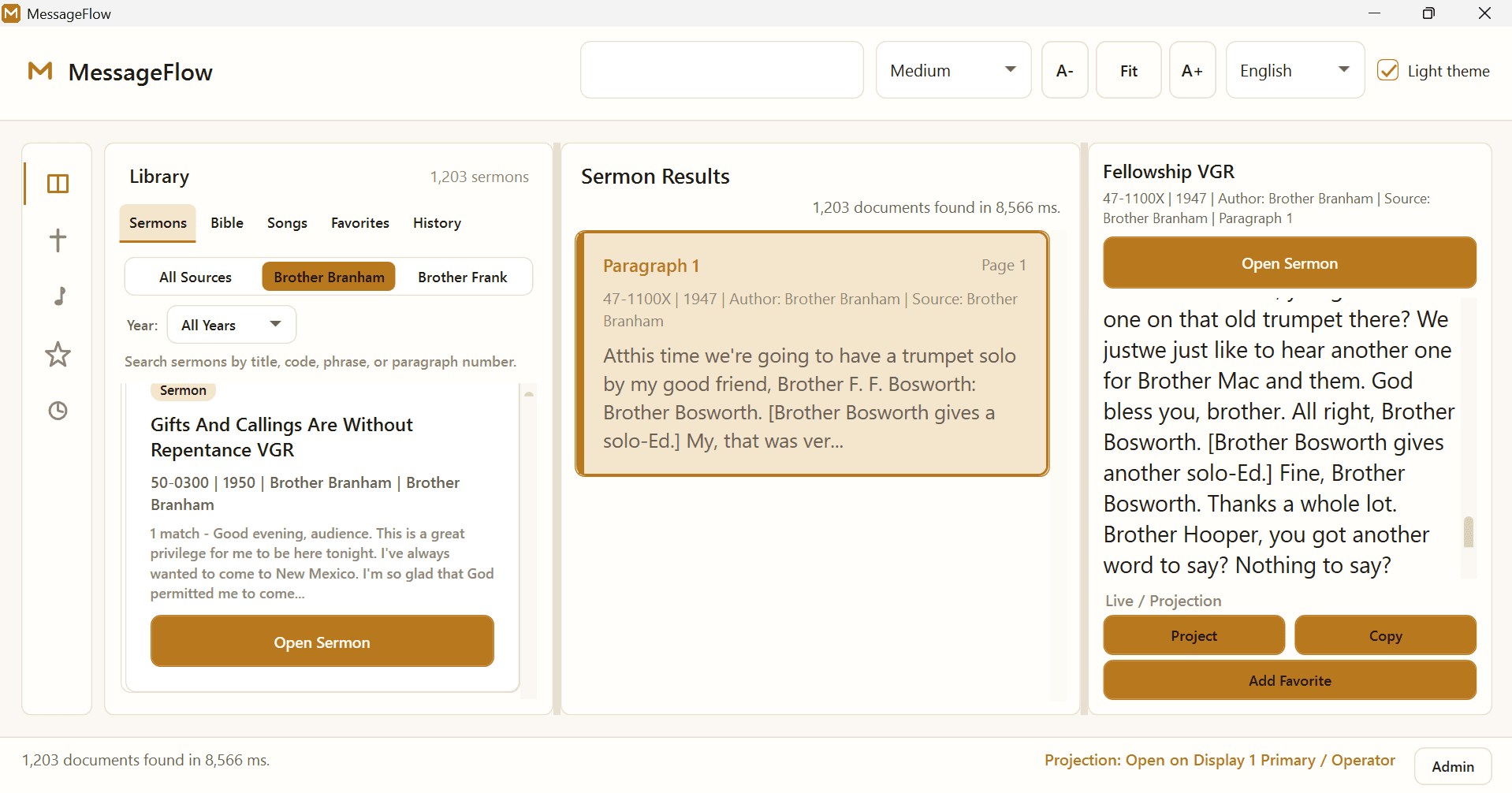
Task: Open the Medium size dropdown
Action: point(953,70)
